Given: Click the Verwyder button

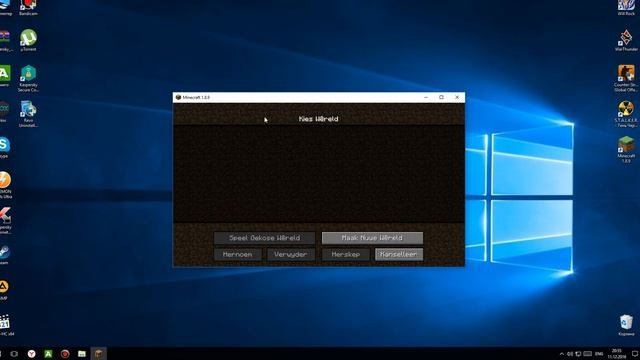Looking at the screenshot, I should click(x=291, y=254).
